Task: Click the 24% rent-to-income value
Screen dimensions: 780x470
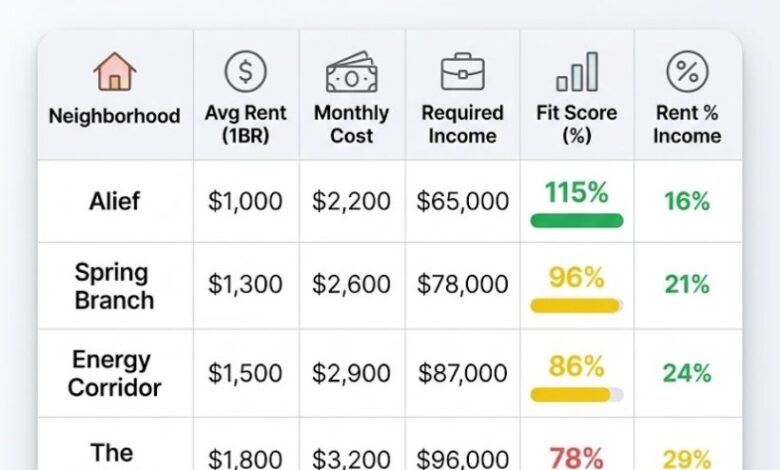Action: coord(687,373)
